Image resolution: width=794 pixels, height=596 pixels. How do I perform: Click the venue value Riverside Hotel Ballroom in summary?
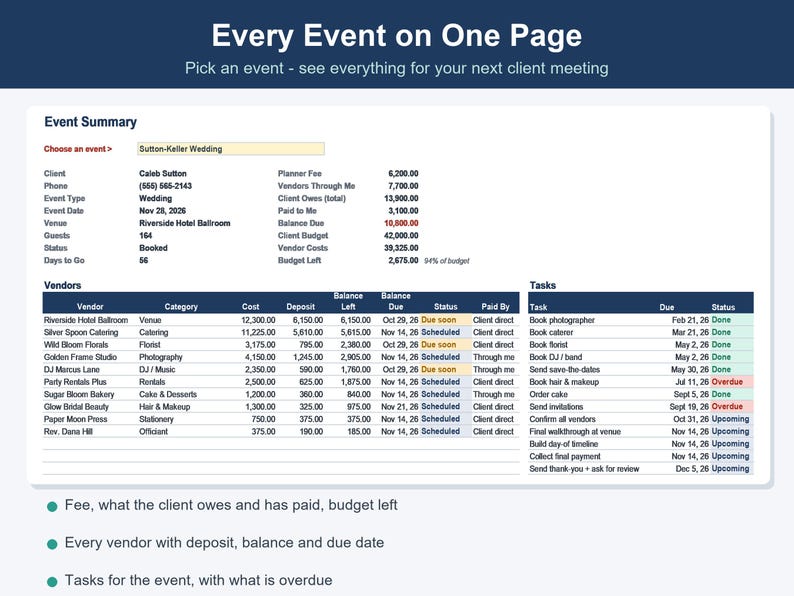click(184, 223)
